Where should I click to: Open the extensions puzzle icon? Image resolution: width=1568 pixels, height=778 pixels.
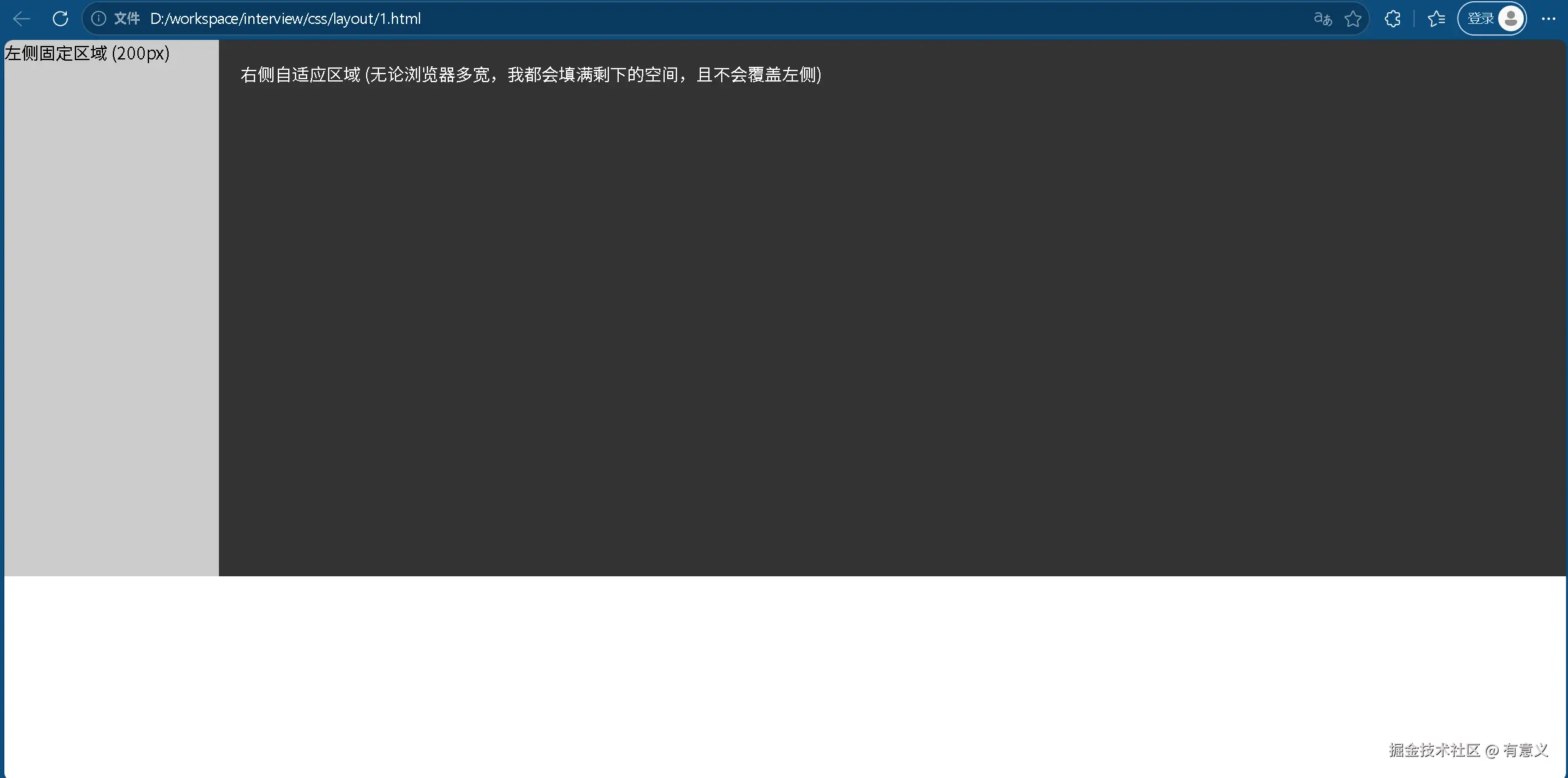(x=1393, y=19)
